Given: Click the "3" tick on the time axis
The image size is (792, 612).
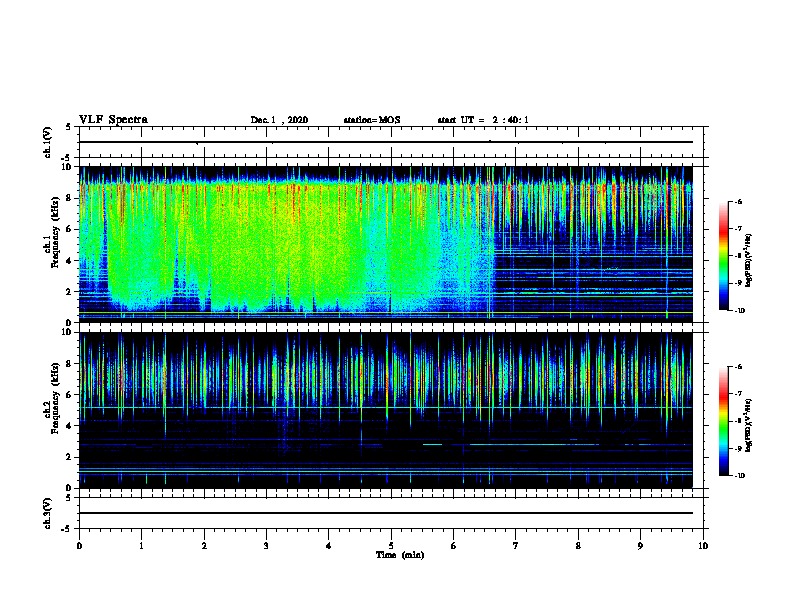Looking at the screenshot, I should (x=266, y=545).
